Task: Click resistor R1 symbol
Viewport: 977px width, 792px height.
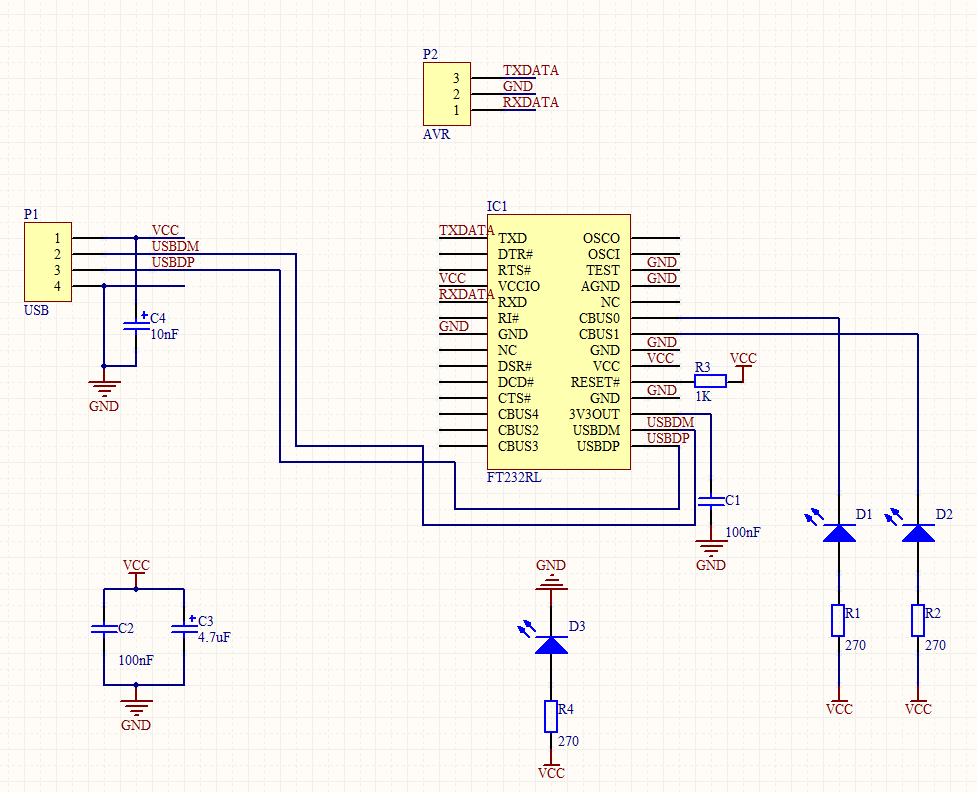Action: [x=838, y=620]
